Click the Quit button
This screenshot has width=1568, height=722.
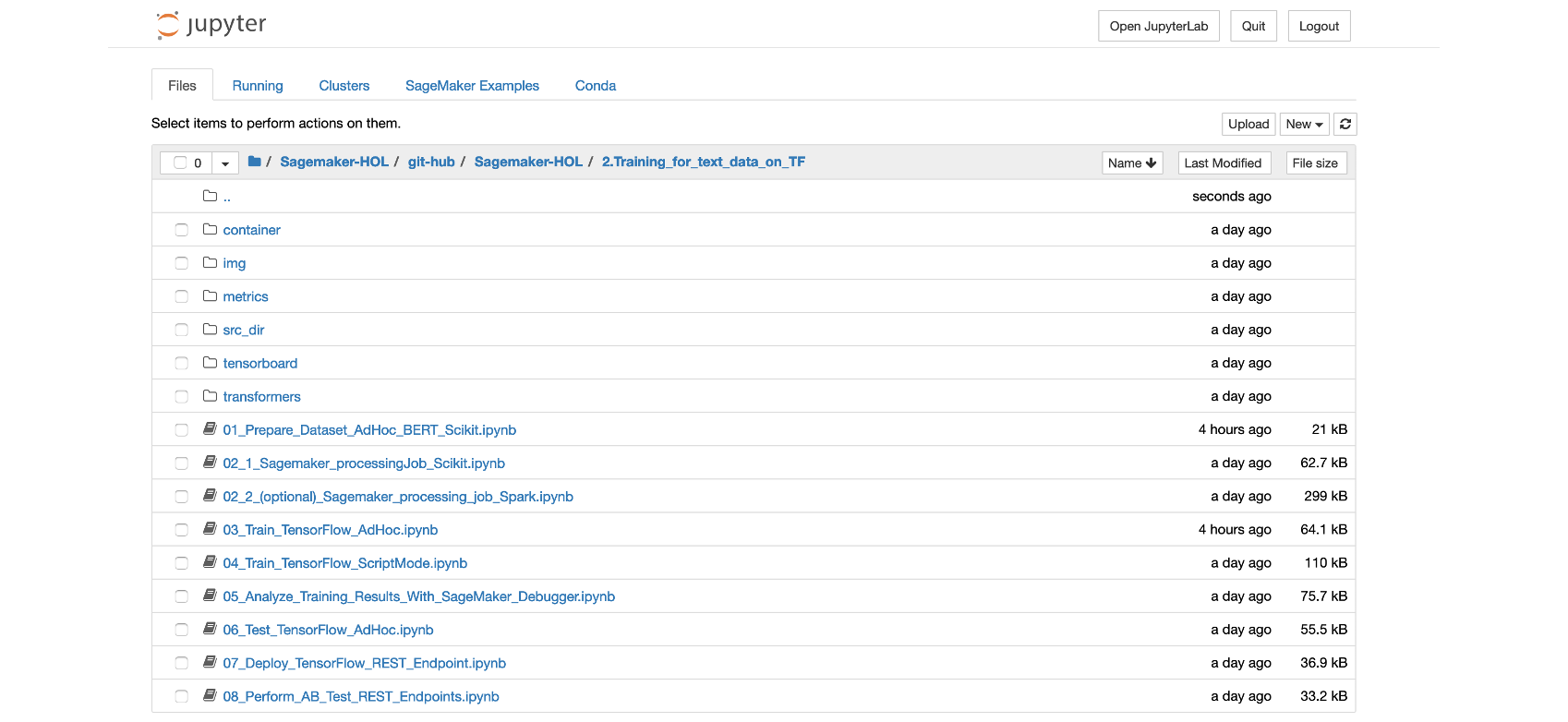coord(1253,26)
